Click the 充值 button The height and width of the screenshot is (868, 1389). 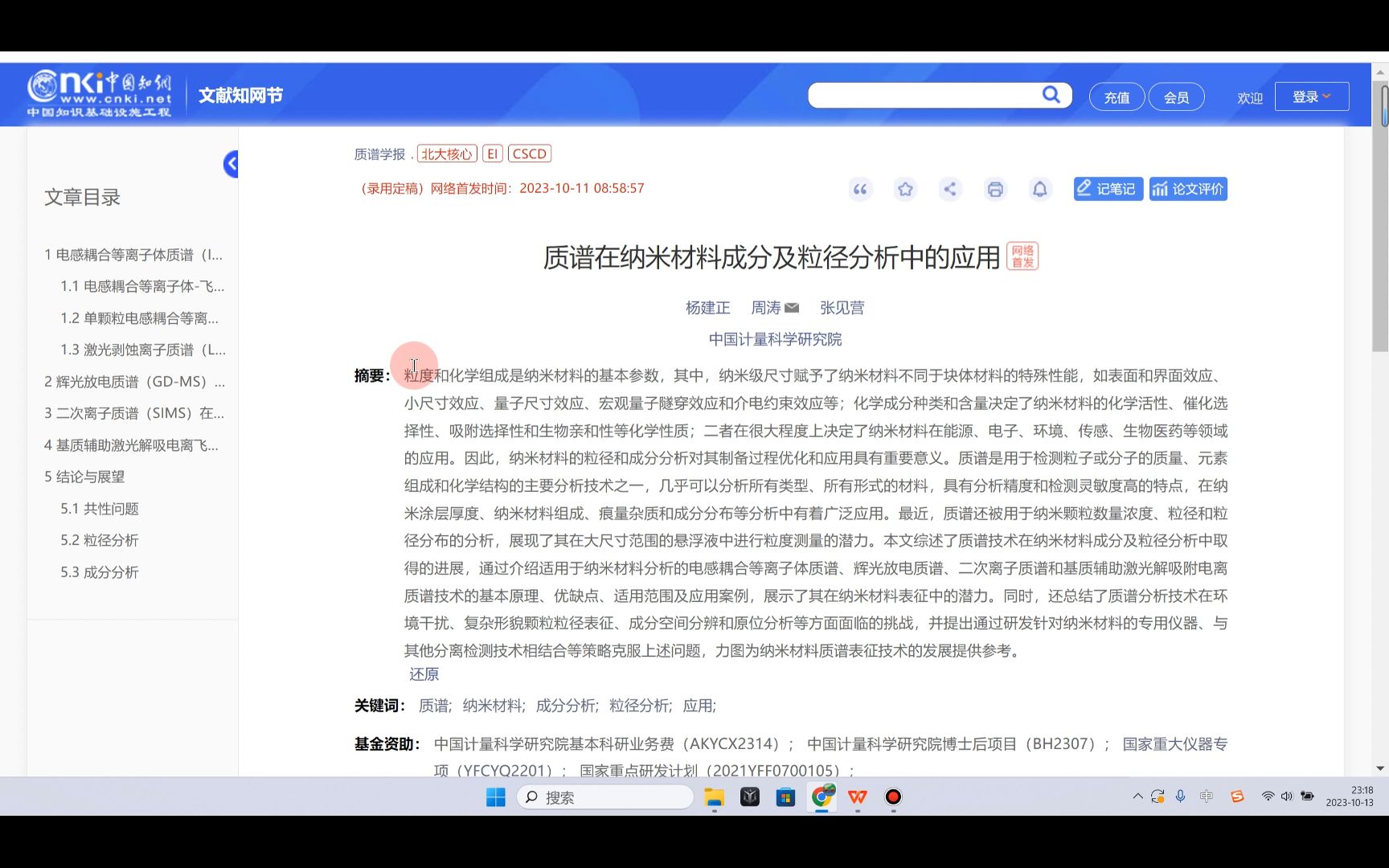[1117, 97]
